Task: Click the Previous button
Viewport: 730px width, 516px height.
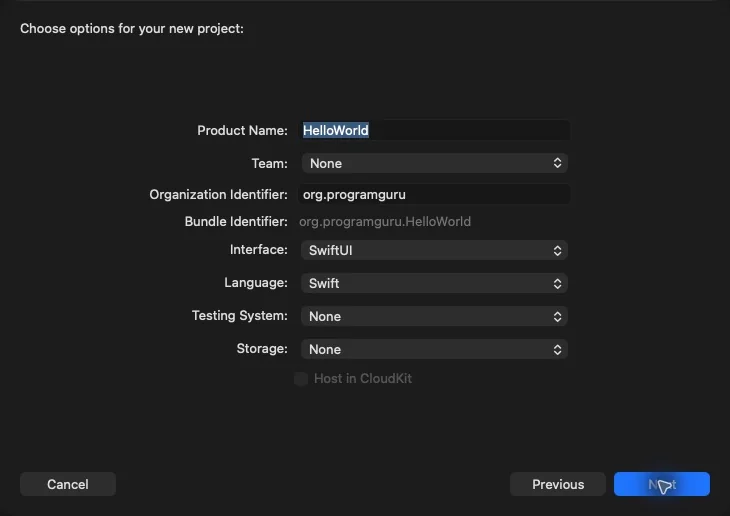Action: (x=558, y=484)
